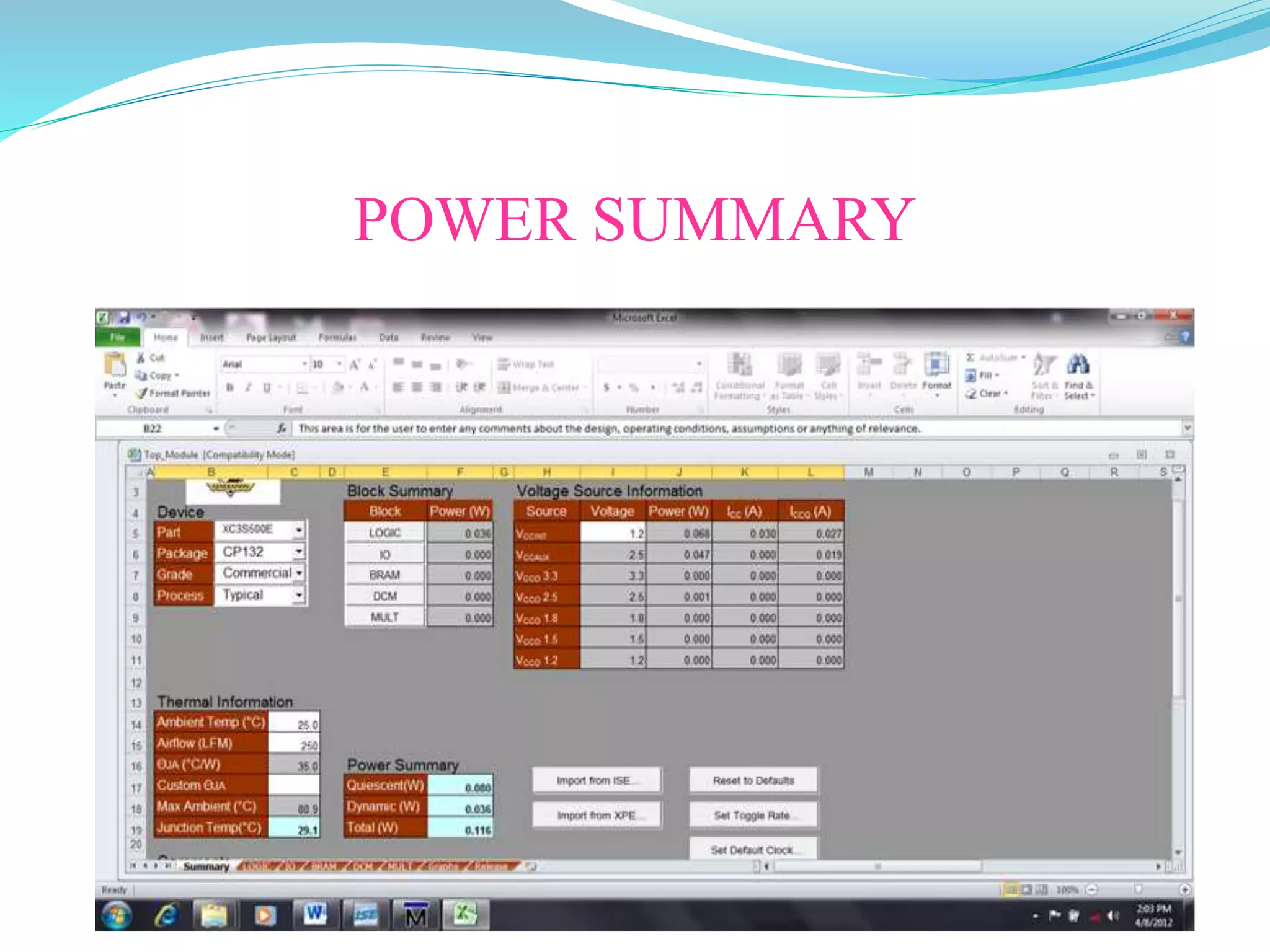Click the Increase Font Size icon
The height and width of the screenshot is (952, 1270).
[x=354, y=364]
